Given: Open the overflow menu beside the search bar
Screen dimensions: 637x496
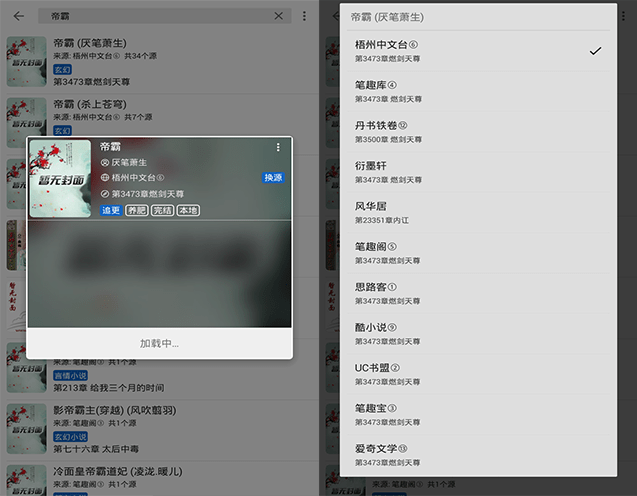Looking at the screenshot, I should [x=304, y=16].
